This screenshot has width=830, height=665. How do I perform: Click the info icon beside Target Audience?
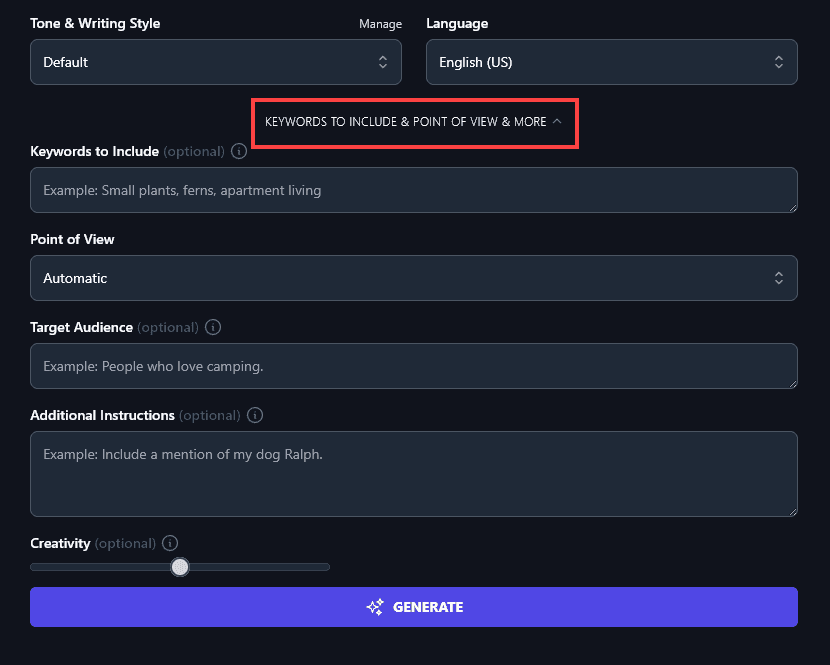tap(212, 327)
